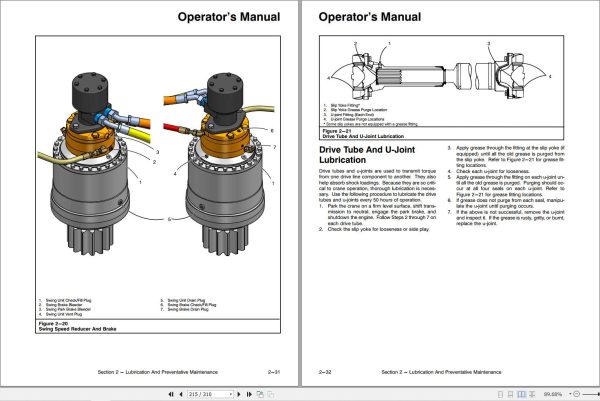Viewport: 600px width, 401px height.
Task: Click the zoom percentage field
Action: click(553, 394)
